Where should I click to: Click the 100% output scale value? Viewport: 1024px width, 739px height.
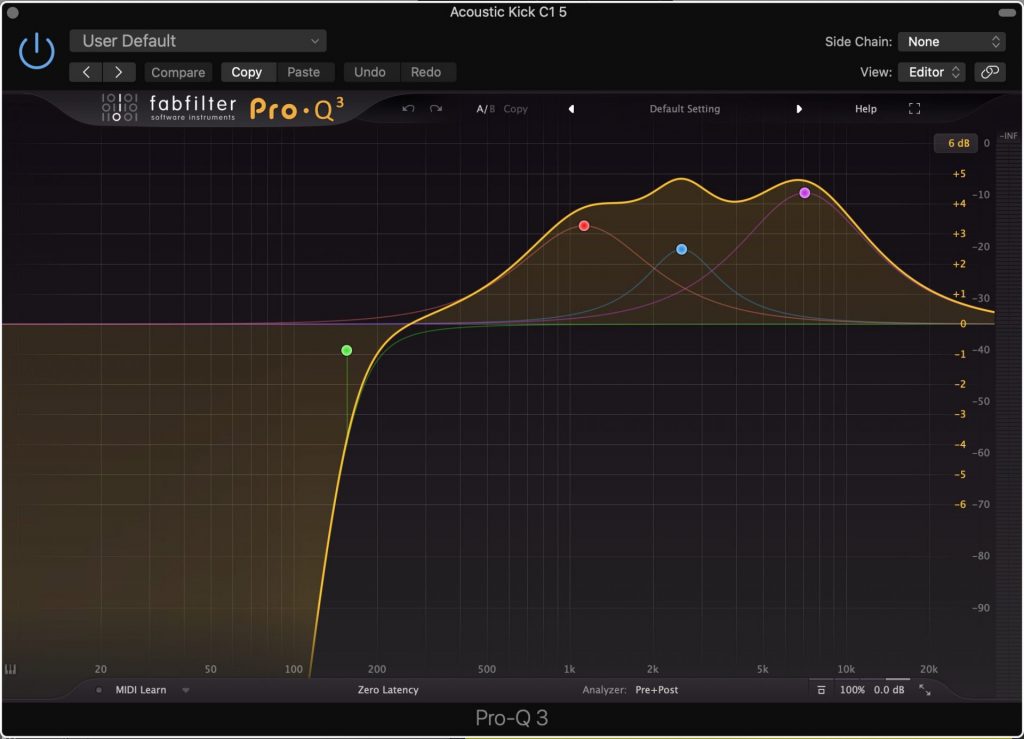(852, 690)
